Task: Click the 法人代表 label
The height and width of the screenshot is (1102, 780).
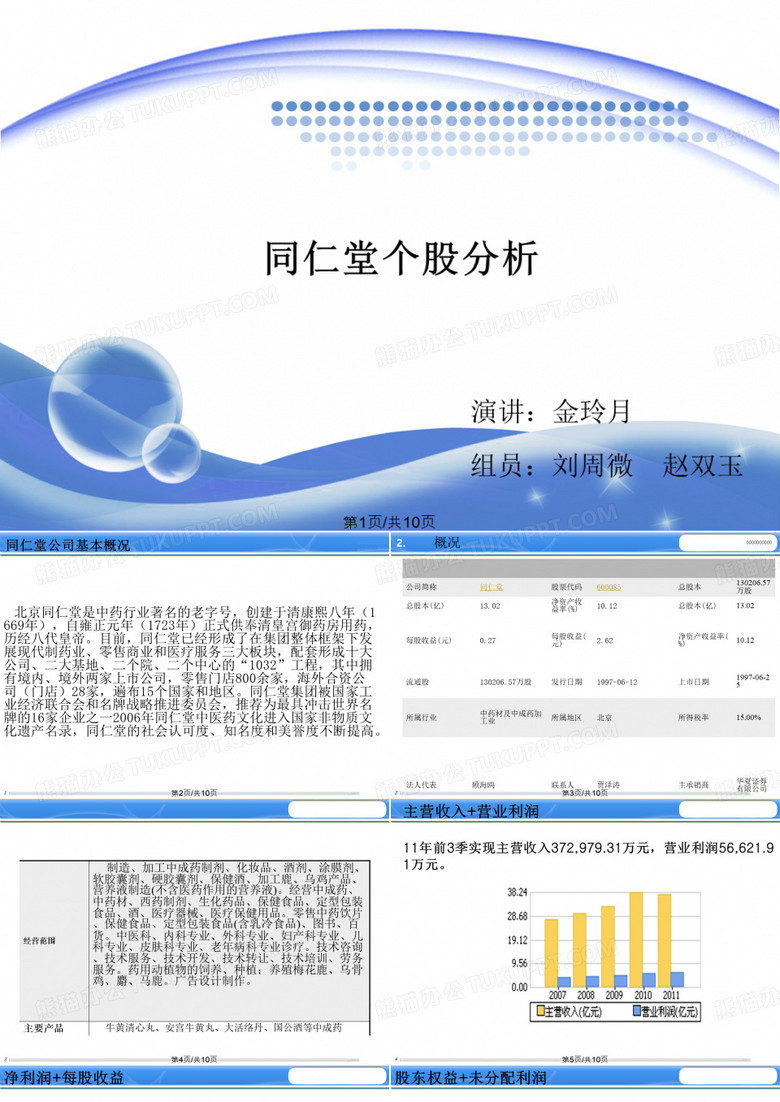Action: tap(421, 785)
